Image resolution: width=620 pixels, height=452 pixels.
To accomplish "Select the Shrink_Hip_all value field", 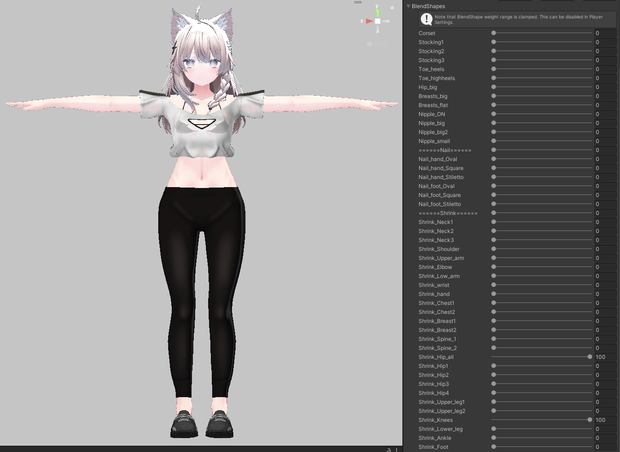I will click(x=605, y=357).
